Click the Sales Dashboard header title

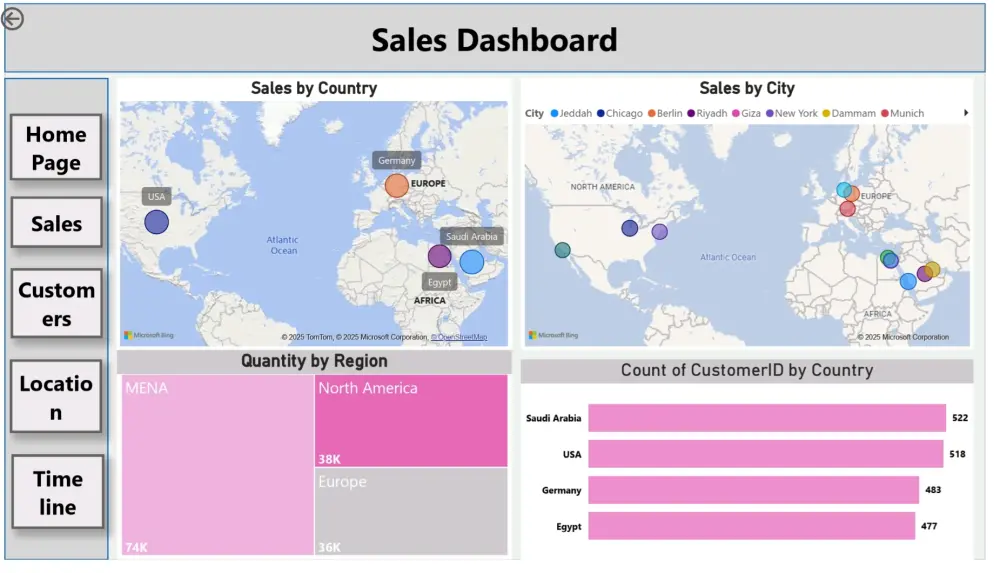494,40
